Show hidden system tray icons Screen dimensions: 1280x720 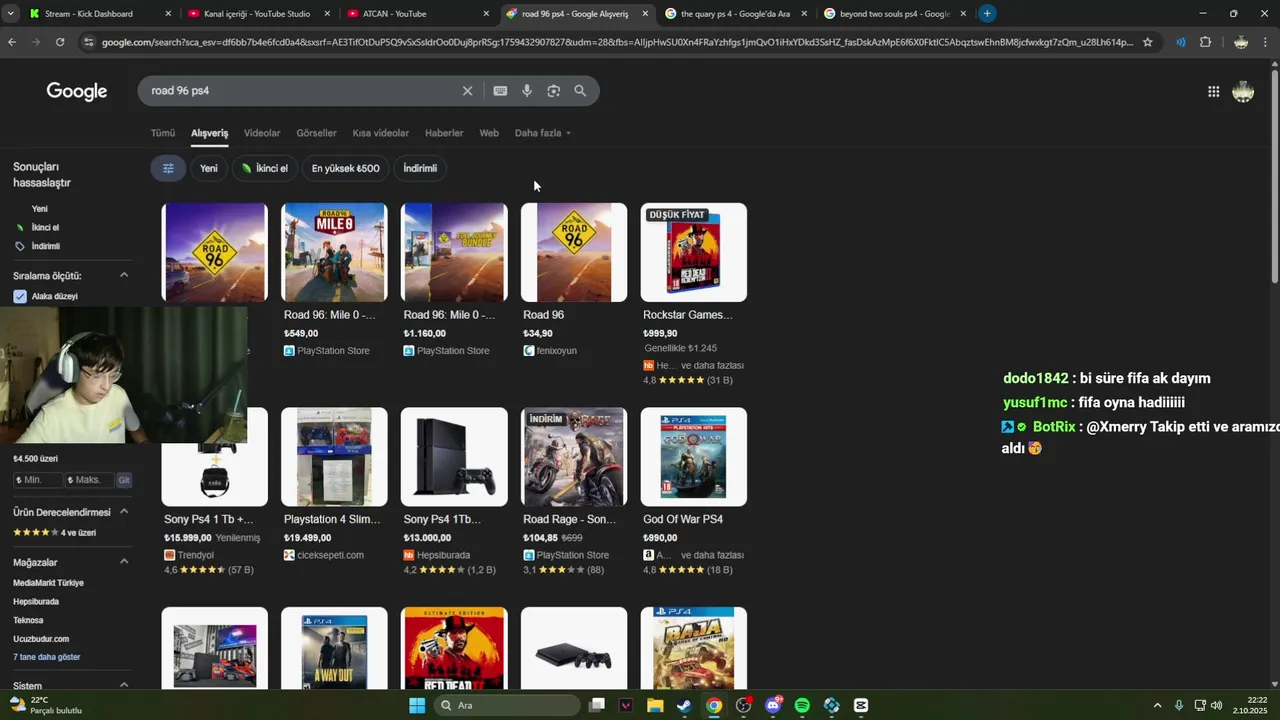[1157, 705]
